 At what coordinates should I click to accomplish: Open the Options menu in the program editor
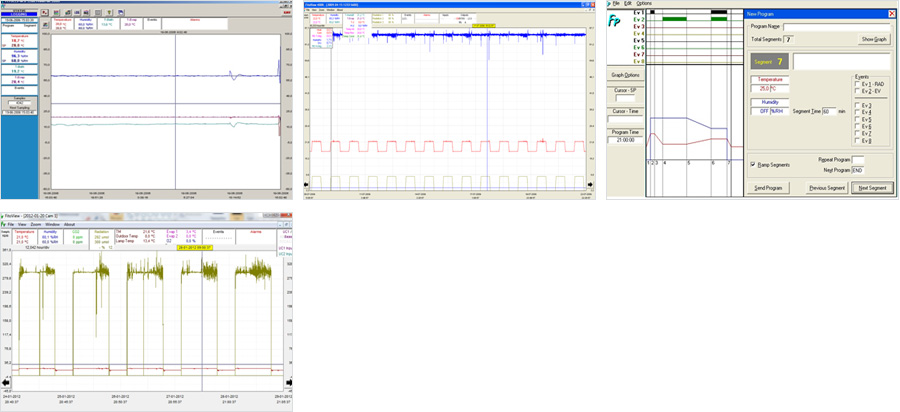coord(644,3)
